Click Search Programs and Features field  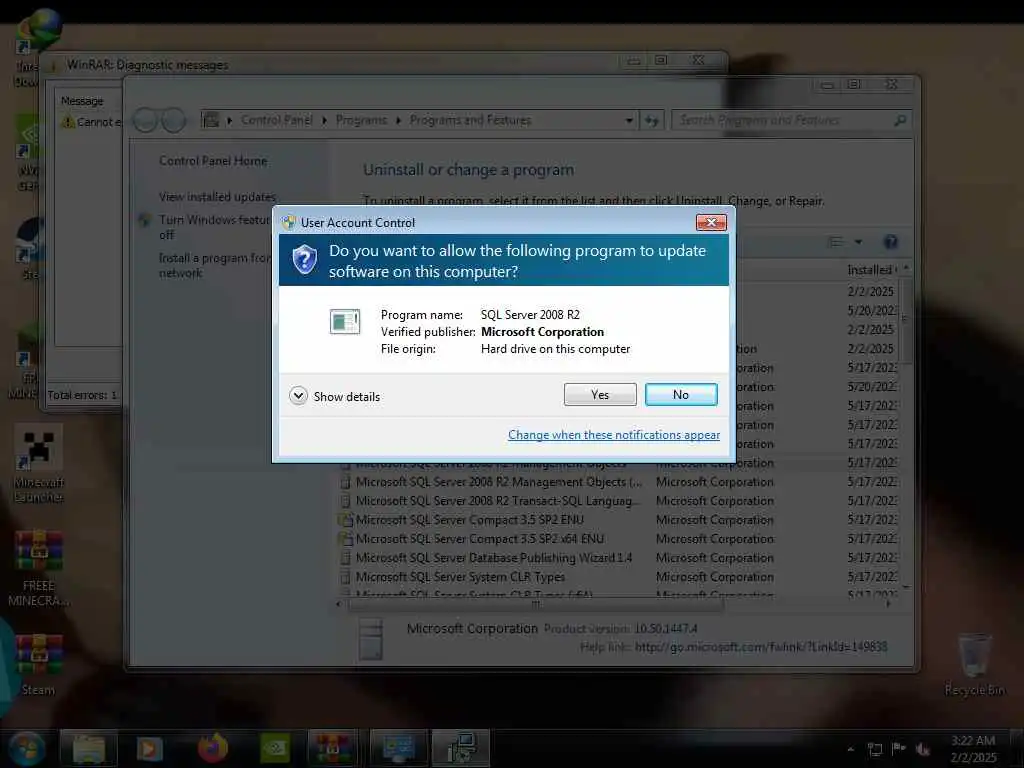point(790,120)
